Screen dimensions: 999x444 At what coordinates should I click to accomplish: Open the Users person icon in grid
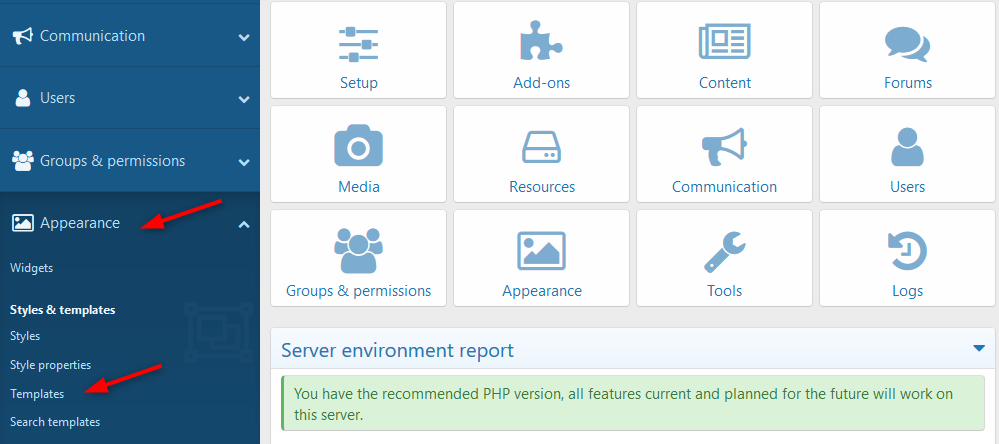(x=907, y=147)
